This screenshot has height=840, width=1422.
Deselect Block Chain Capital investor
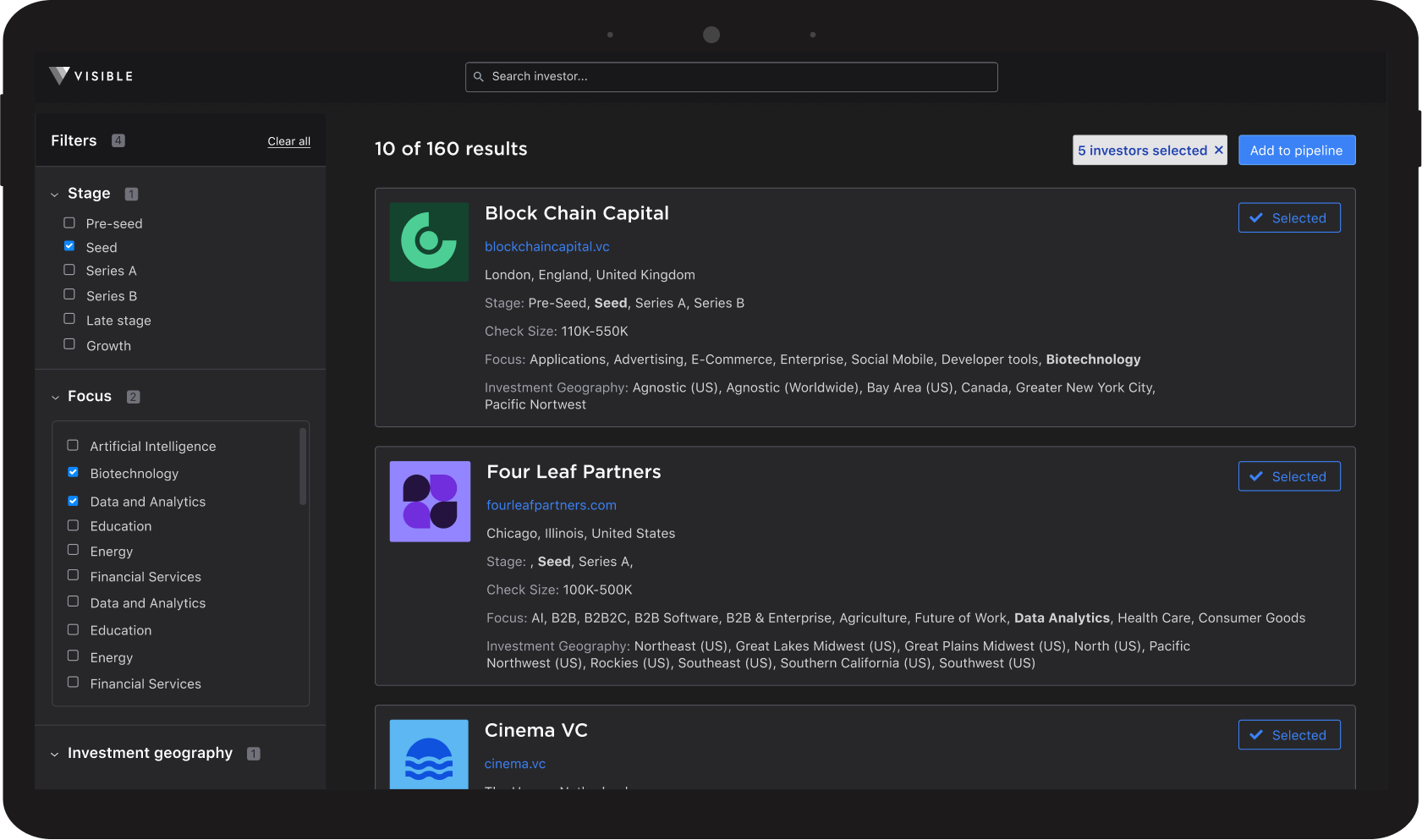[x=1289, y=217]
